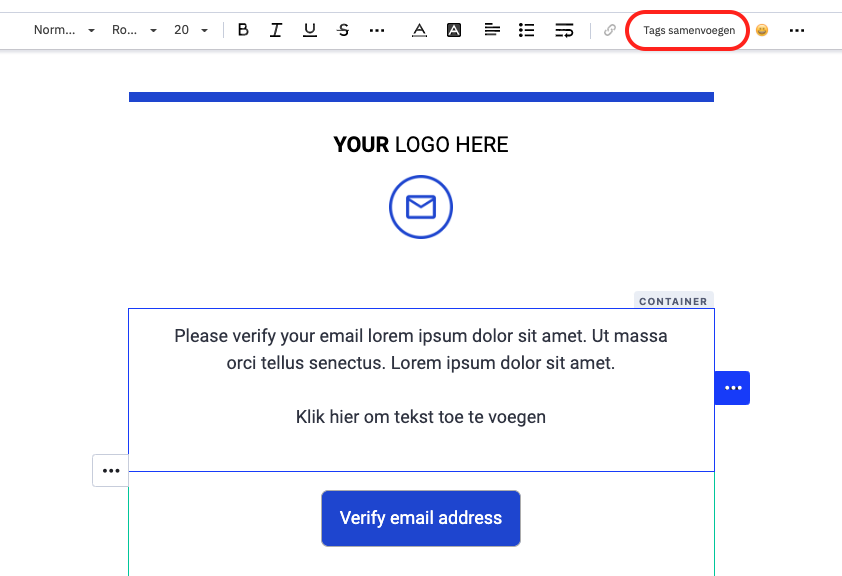Click the envelope icon image
Screen dimensions: 842x576
[421, 207]
